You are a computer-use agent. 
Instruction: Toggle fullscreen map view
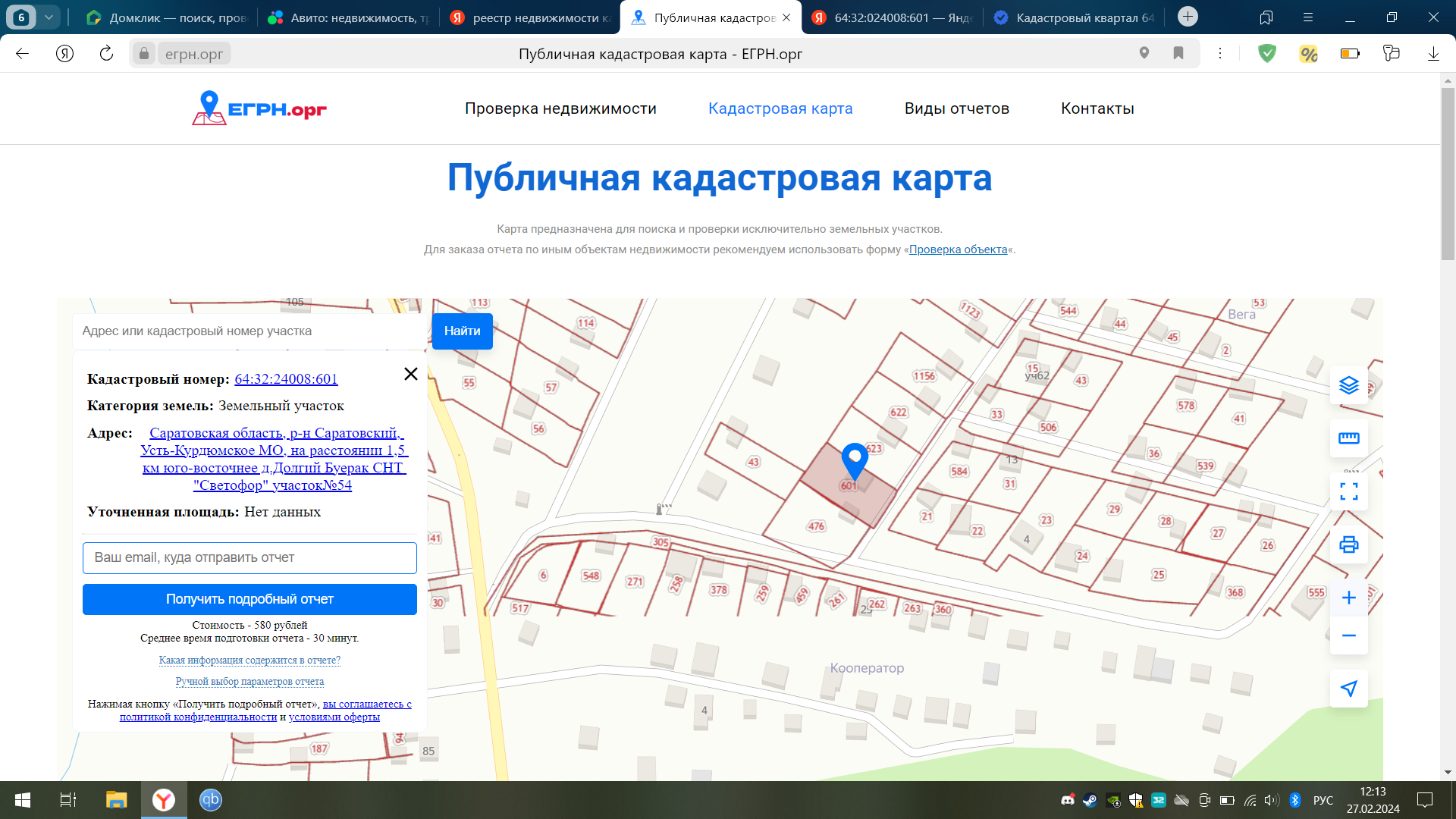coord(1348,491)
